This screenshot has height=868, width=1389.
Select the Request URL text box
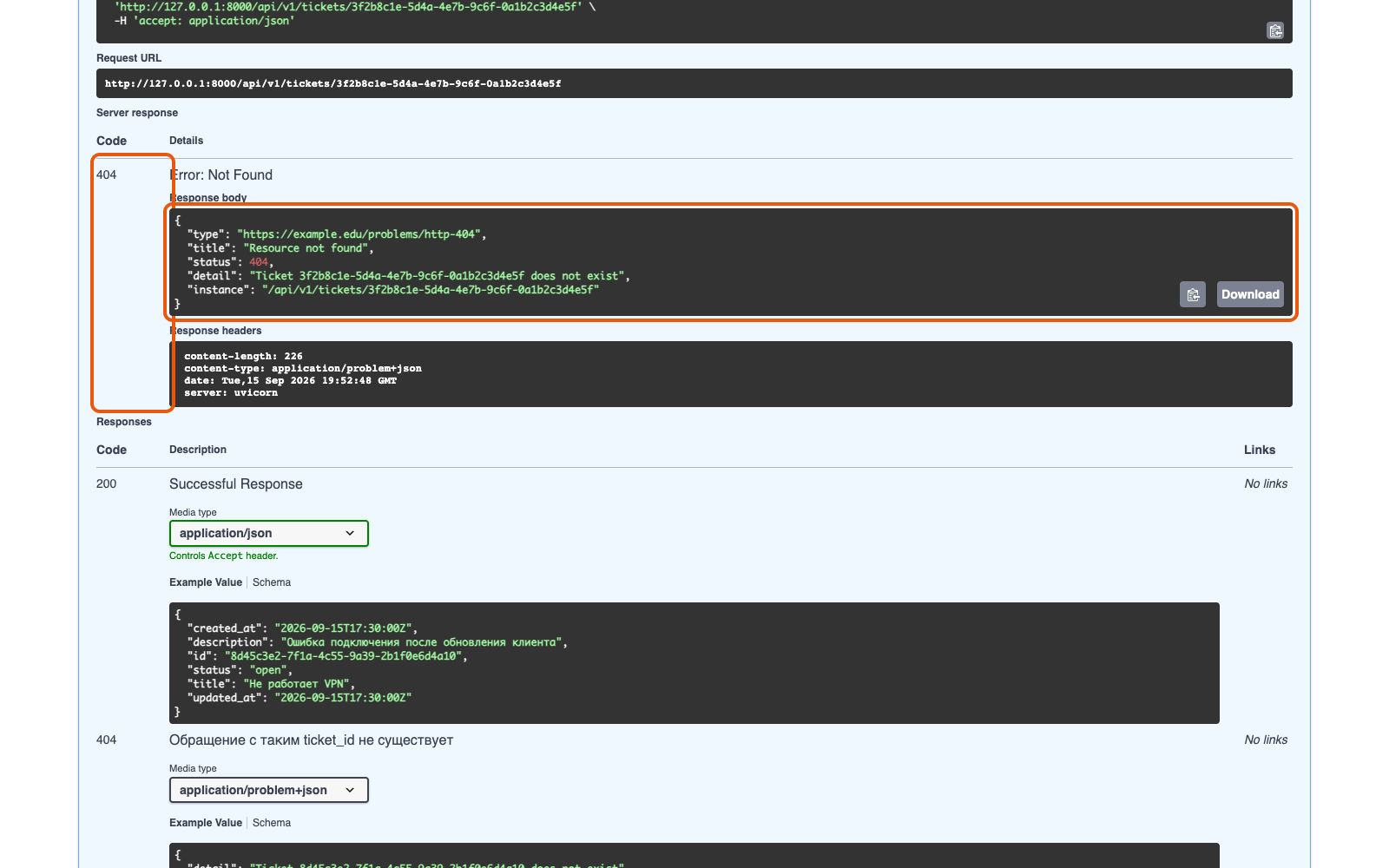point(694,83)
